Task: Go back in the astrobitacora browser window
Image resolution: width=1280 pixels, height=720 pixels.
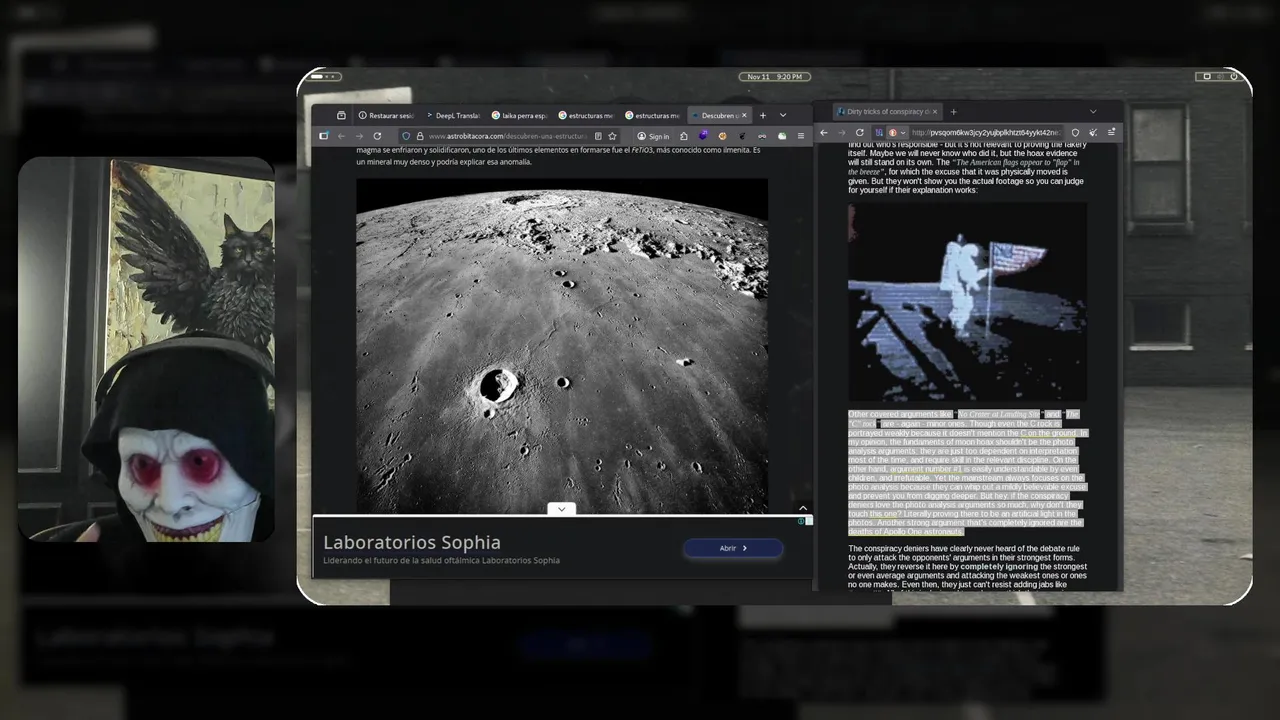Action: point(341,136)
